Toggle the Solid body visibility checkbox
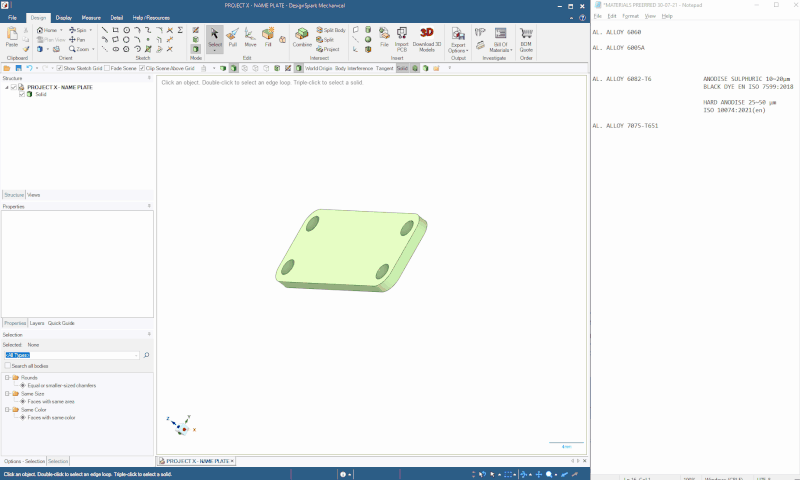Image resolution: width=800 pixels, height=480 pixels. (x=21, y=94)
